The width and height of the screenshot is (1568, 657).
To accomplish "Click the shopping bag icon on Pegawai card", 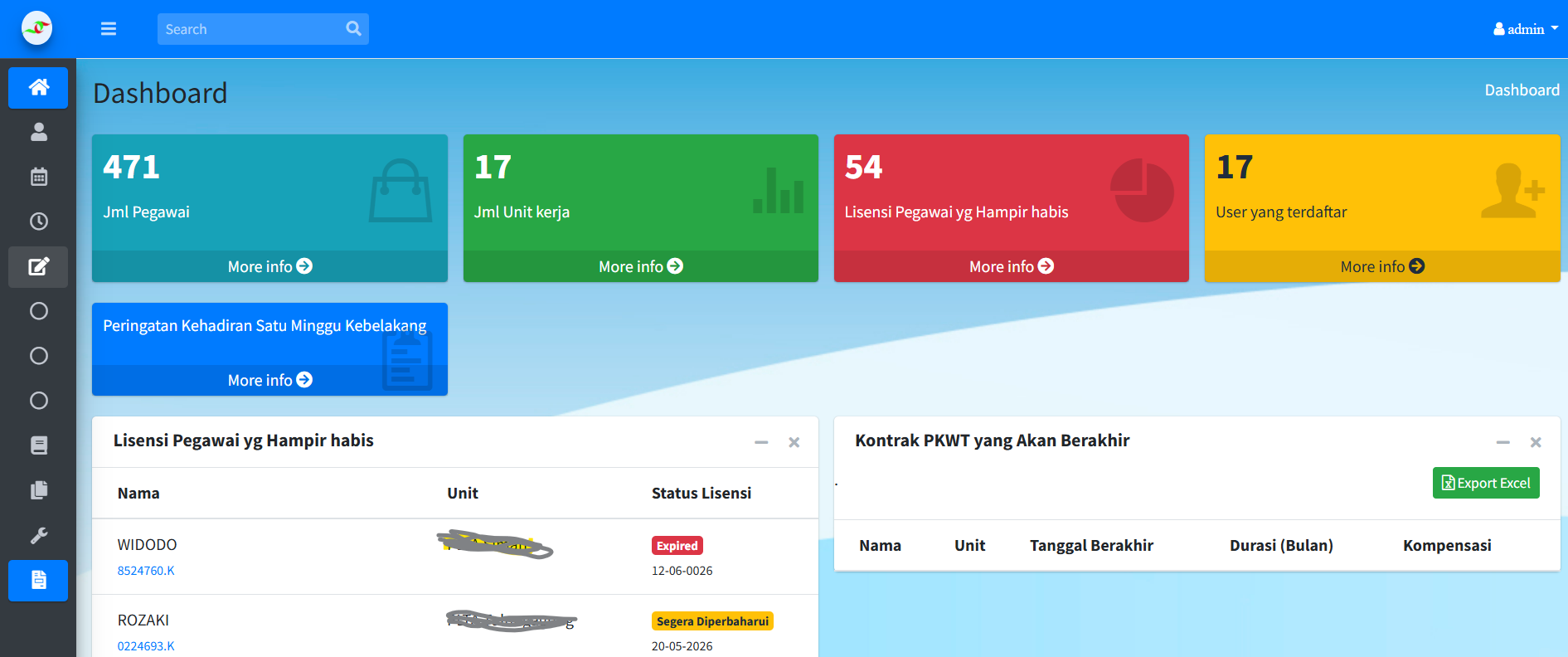I will click(400, 191).
